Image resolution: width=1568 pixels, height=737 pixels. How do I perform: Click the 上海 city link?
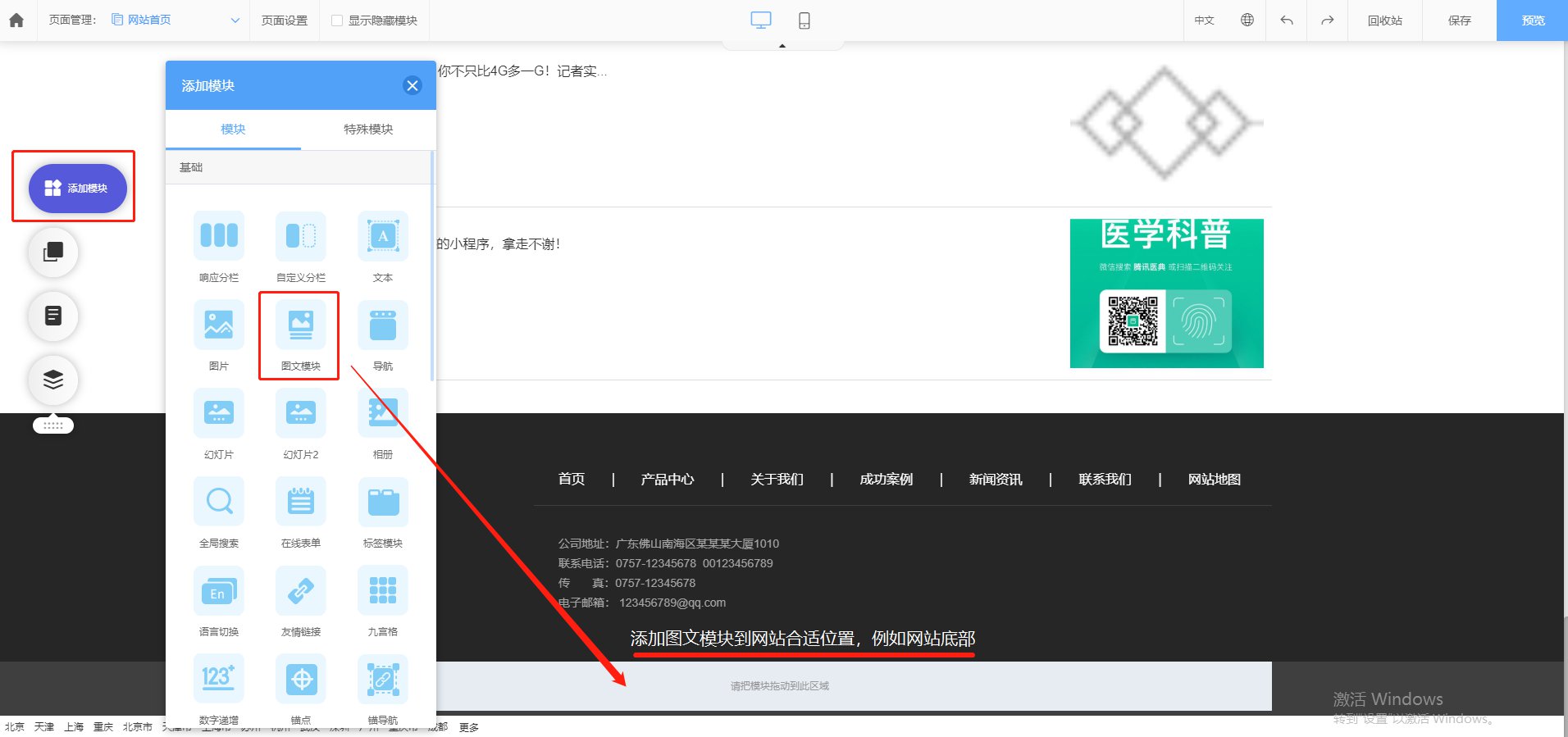[x=74, y=727]
